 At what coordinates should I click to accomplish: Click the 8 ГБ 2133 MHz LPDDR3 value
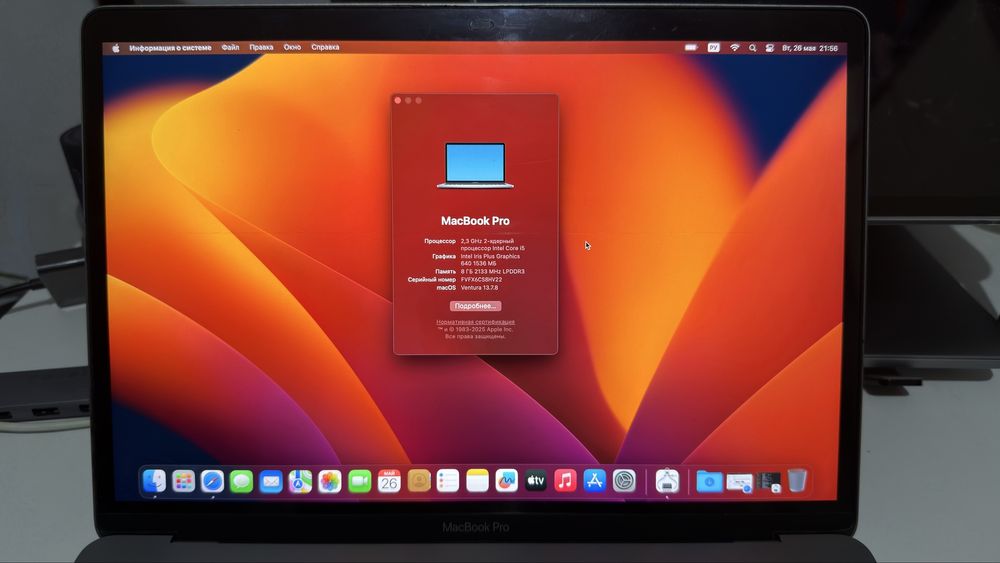pyautogui.click(x=492, y=272)
